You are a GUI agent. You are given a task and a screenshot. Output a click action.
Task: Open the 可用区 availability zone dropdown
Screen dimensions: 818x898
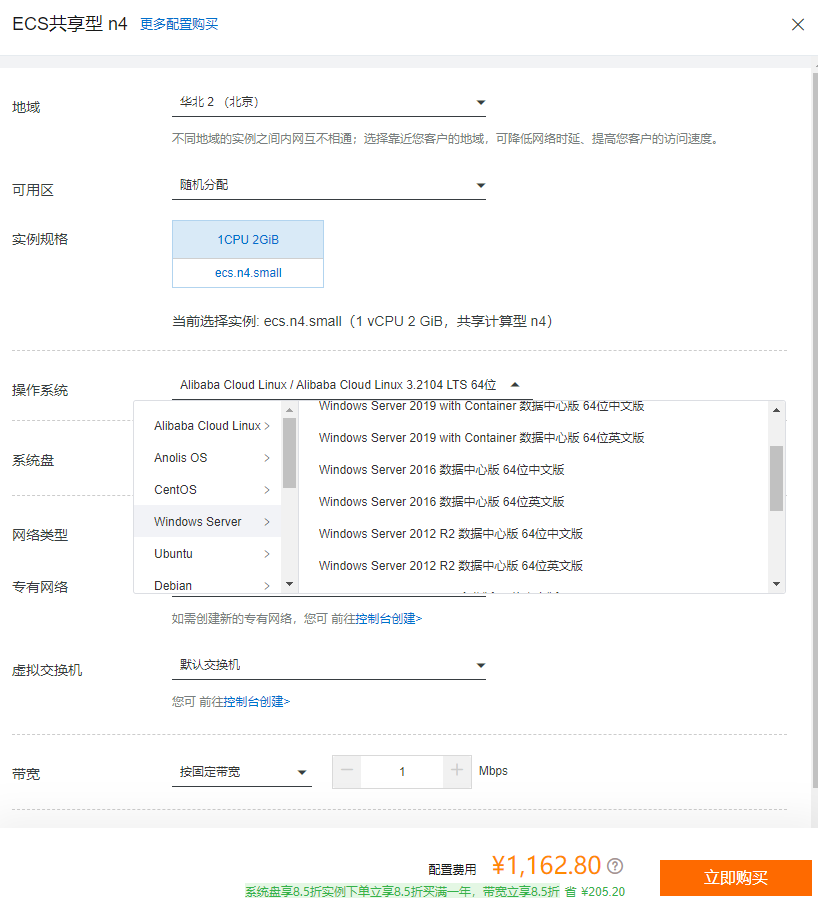click(x=329, y=186)
